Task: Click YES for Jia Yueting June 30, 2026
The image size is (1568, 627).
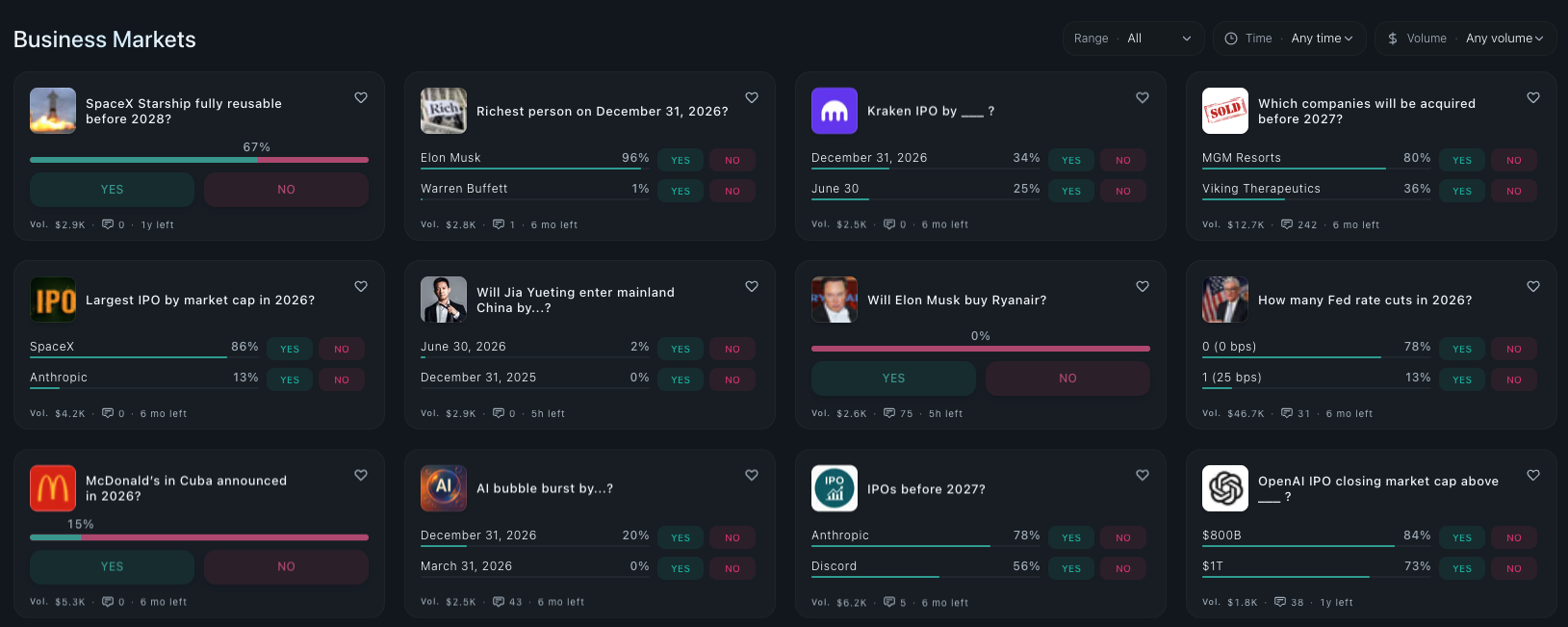Action: 681,349
